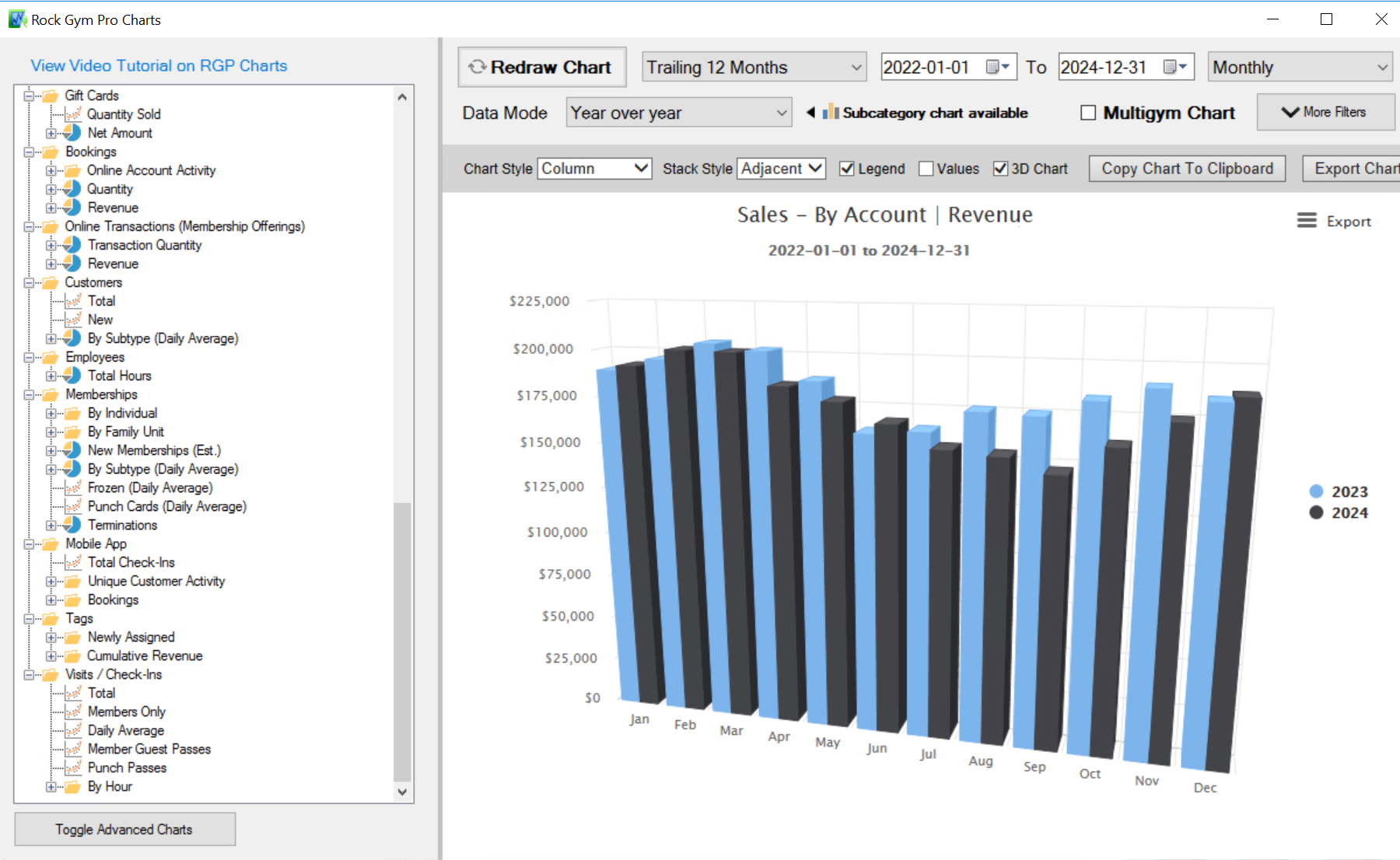
Task: Select Punch Passes under Visits / Check-Ins
Action: click(x=127, y=767)
